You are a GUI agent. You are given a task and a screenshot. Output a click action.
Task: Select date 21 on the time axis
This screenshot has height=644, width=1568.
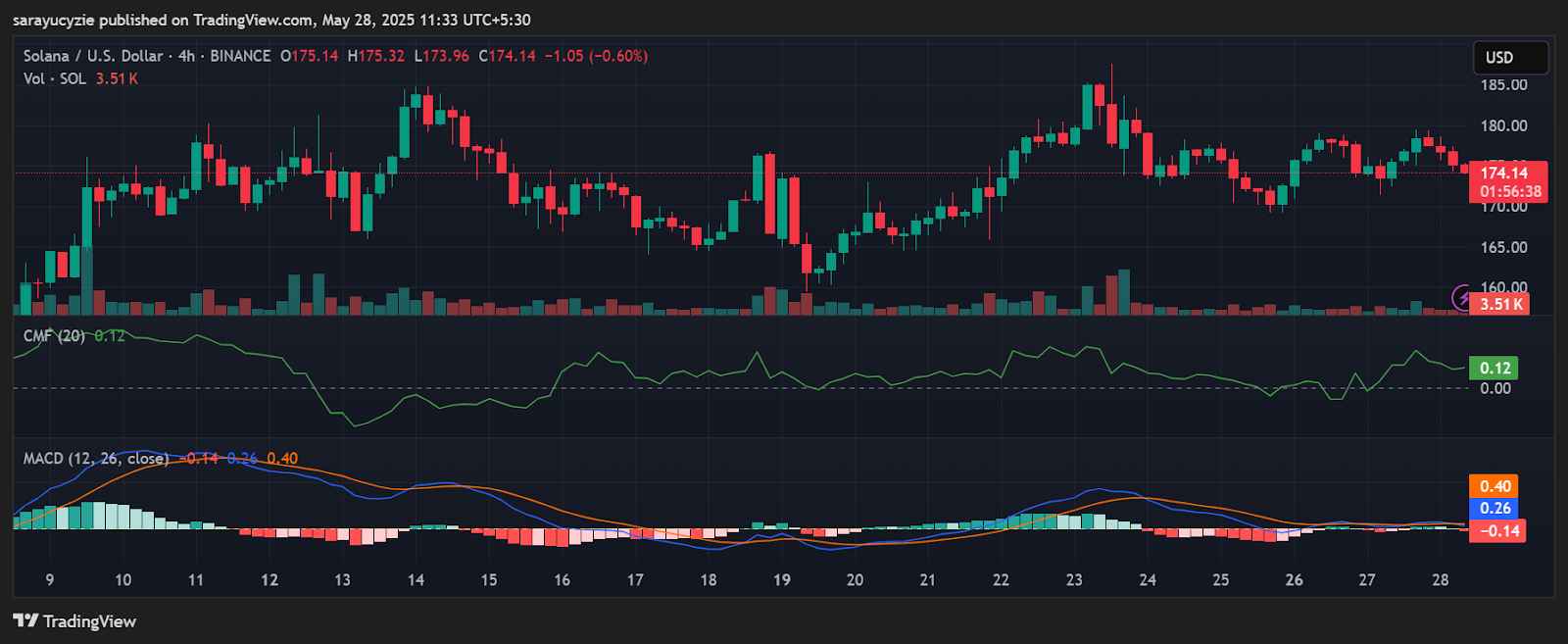(x=927, y=579)
